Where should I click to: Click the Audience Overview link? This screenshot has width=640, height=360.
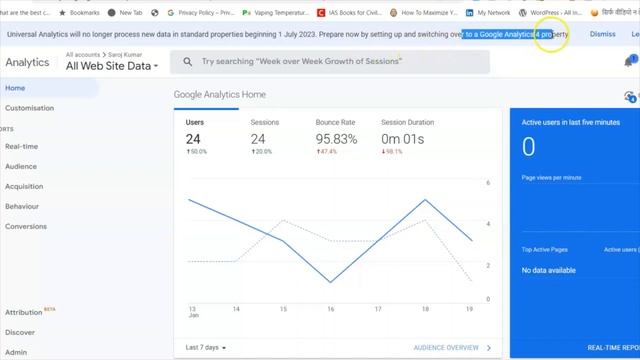click(x=446, y=348)
